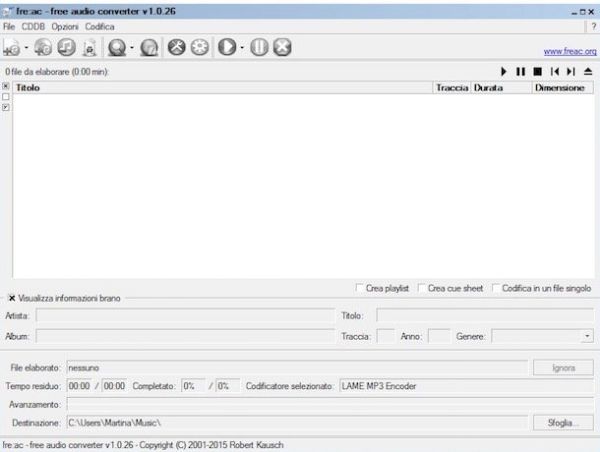Stop encoding with the X toolbar icon
Screen dimensions: 600x452
click(281, 47)
